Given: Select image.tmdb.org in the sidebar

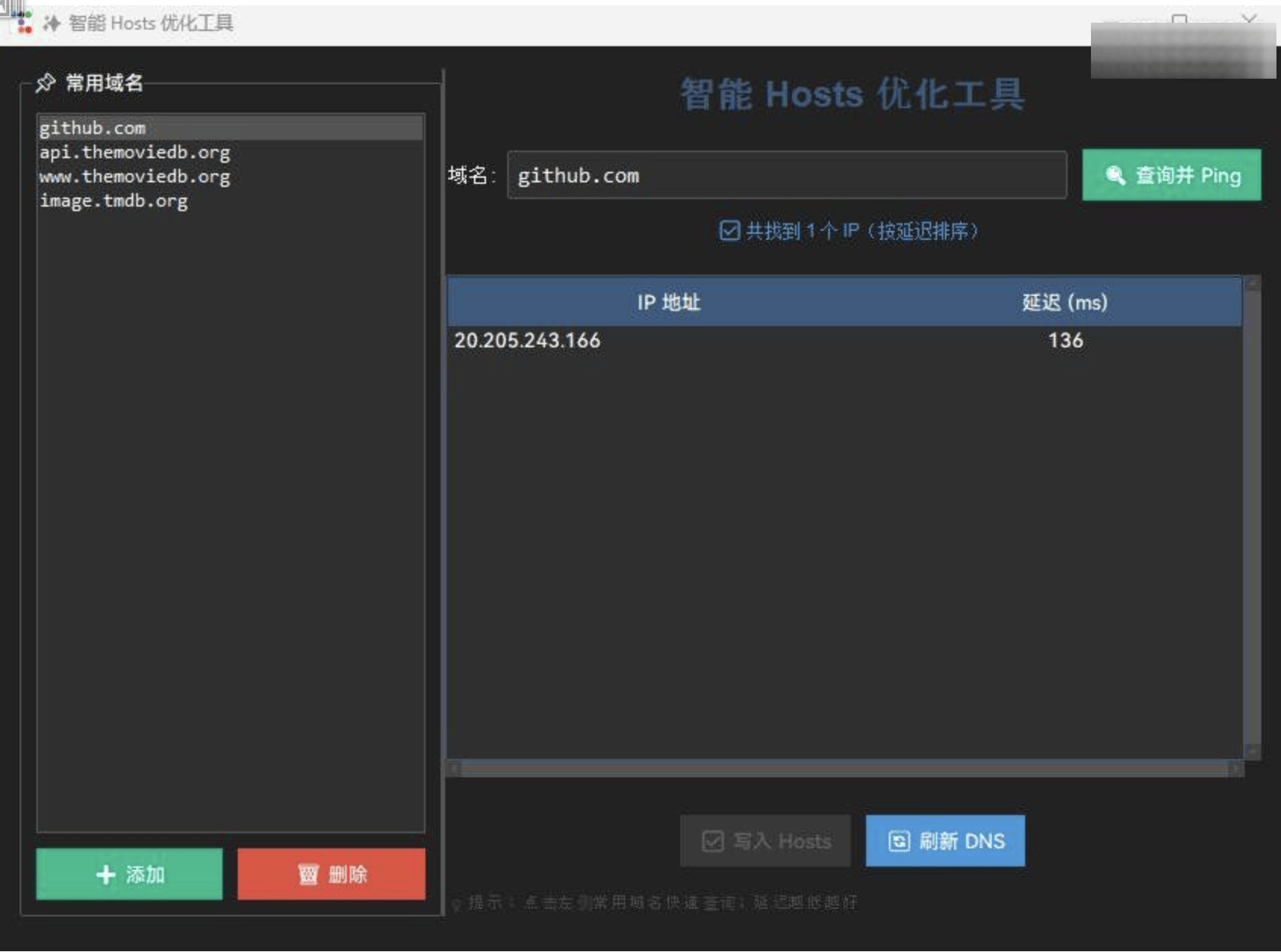Looking at the screenshot, I should 114,200.
